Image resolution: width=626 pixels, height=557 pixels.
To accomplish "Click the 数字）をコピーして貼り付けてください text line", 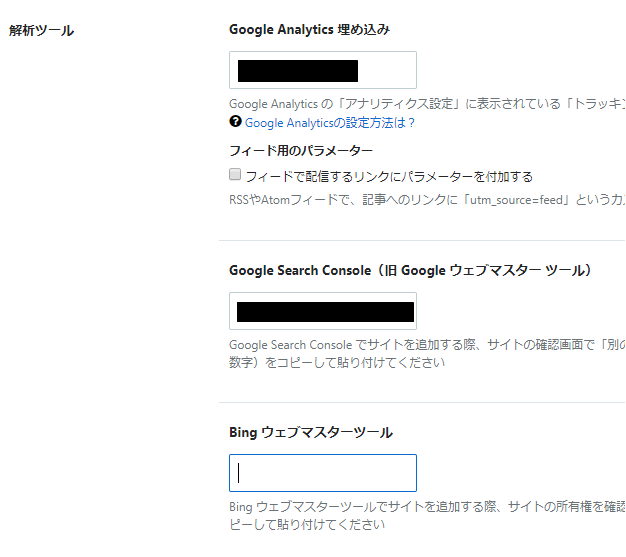I will coord(337,363).
